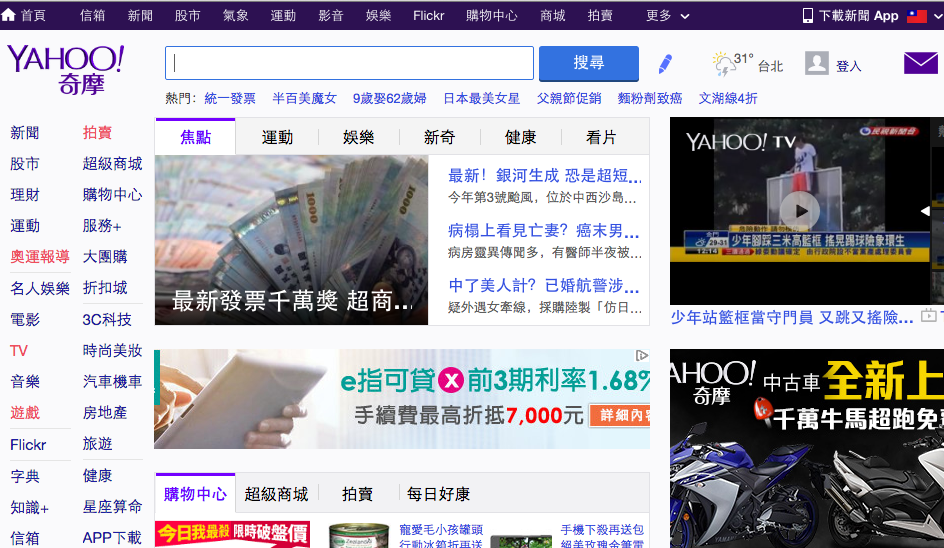
Task: Switch to the 運動 news tab
Action: (277, 137)
